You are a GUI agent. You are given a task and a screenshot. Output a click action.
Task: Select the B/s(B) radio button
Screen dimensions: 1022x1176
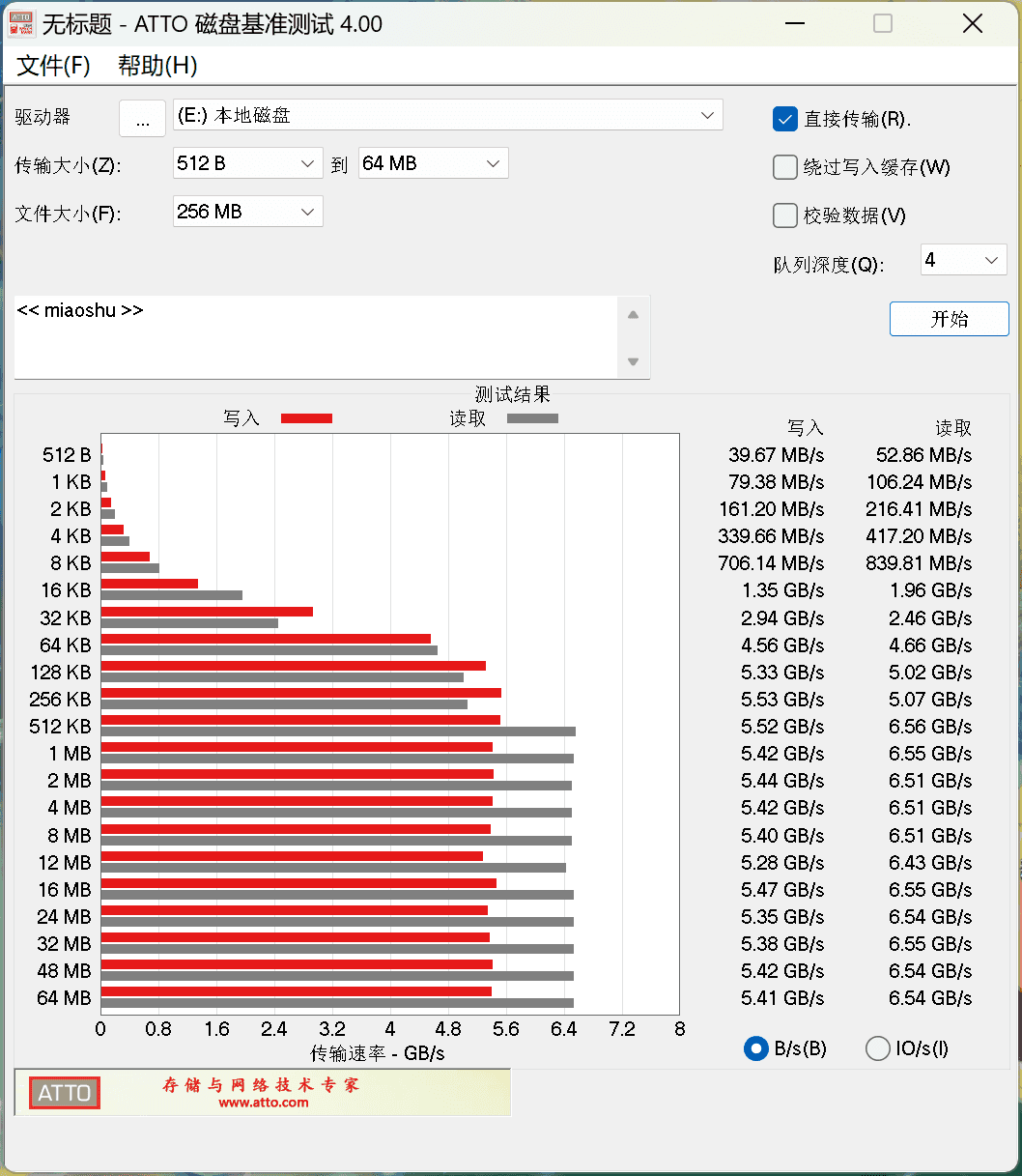click(x=755, y=1048)
